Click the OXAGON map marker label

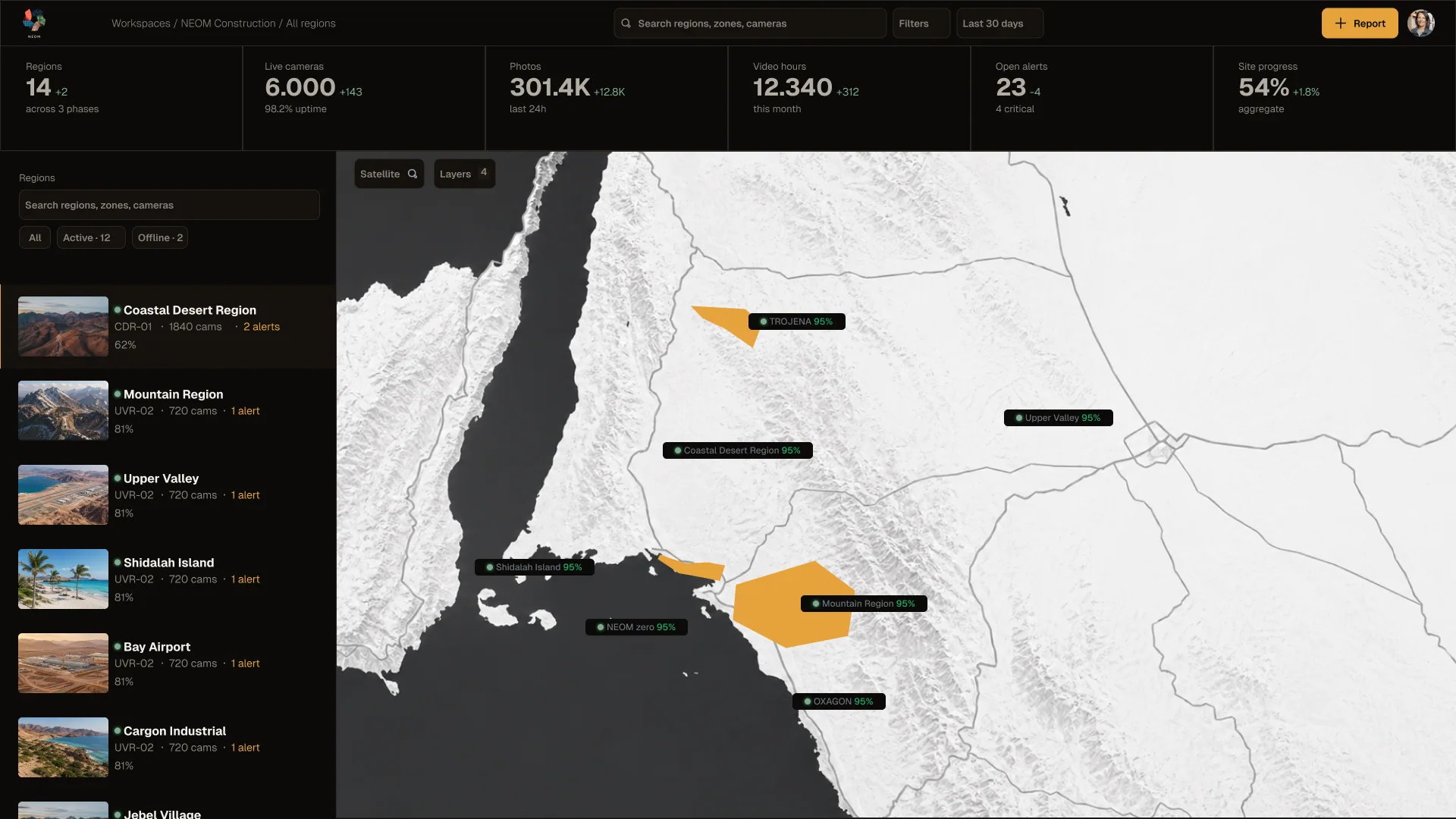coord(839,701)
